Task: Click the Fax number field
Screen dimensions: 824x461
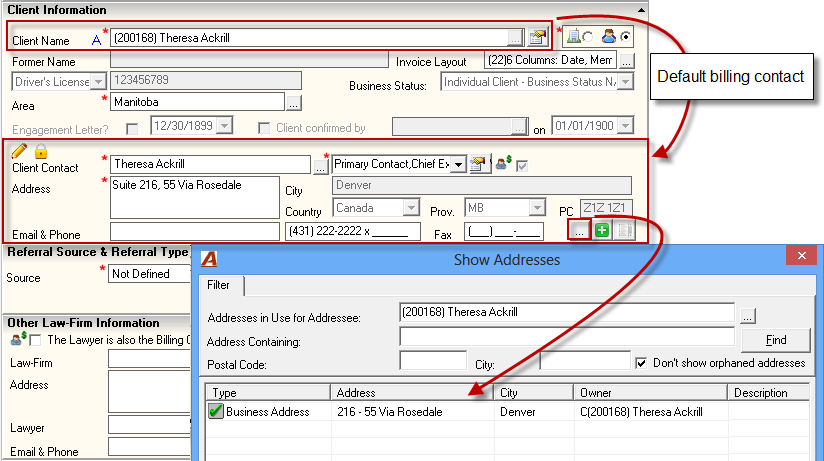Action: (x=503, y=231)
